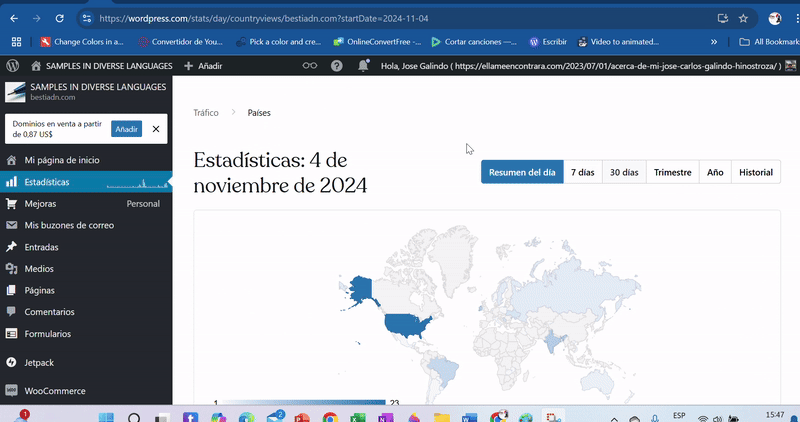
Task: Open the Añadir new content menu
Action: [x=203, y=65]
